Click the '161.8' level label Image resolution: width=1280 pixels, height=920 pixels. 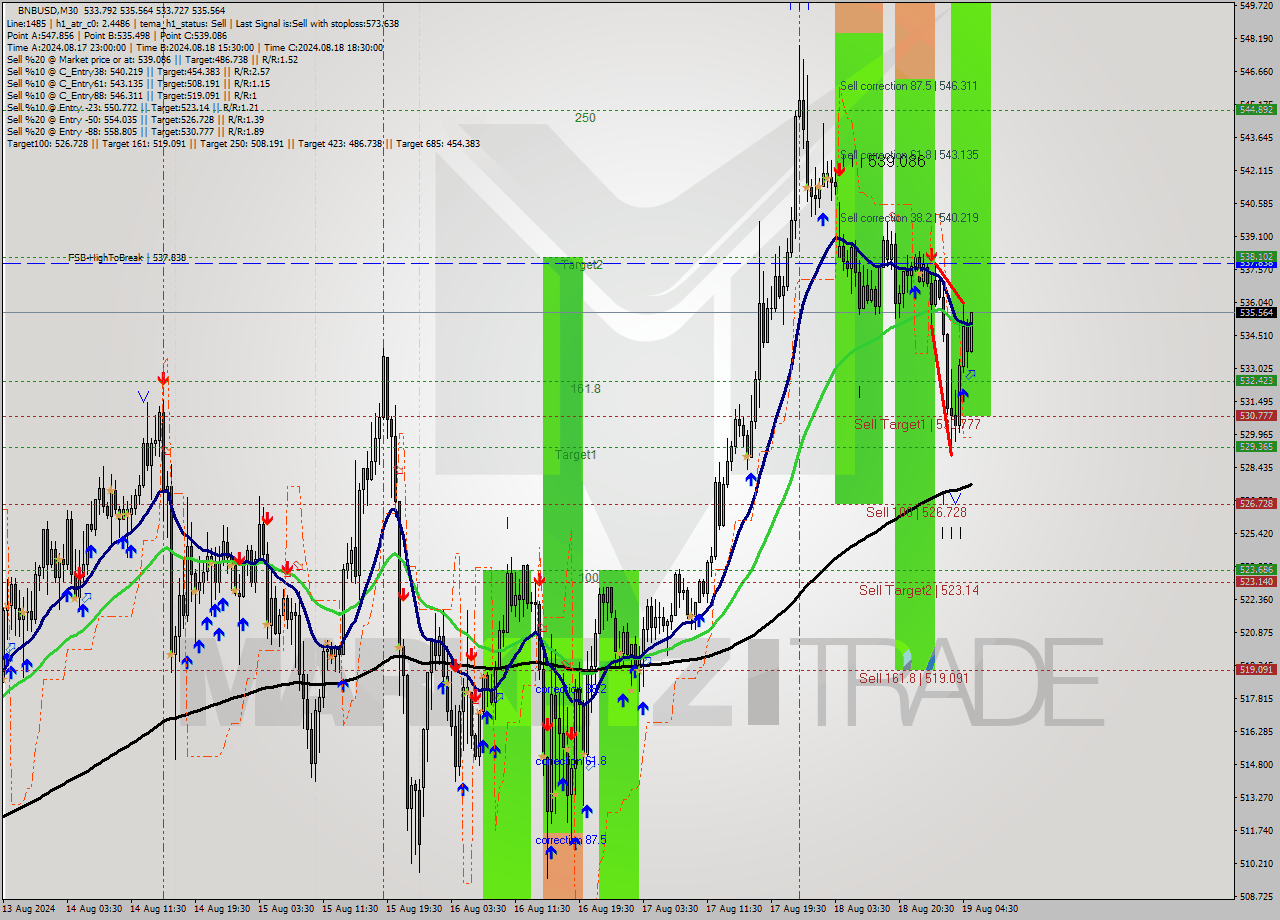coord(585,388)
